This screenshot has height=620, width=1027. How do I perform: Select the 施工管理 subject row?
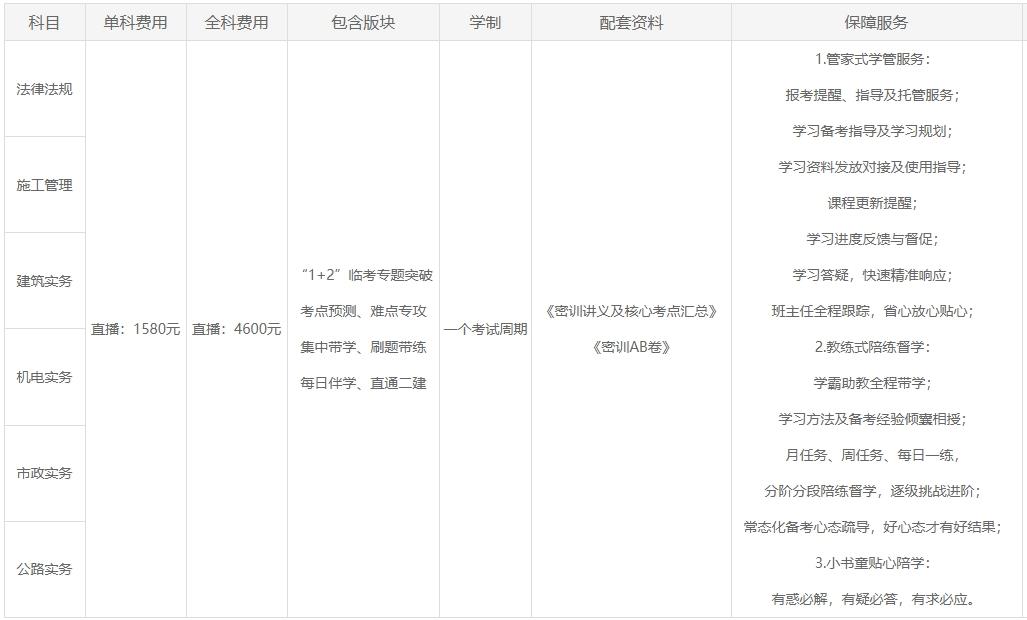(x=44, y=185)
